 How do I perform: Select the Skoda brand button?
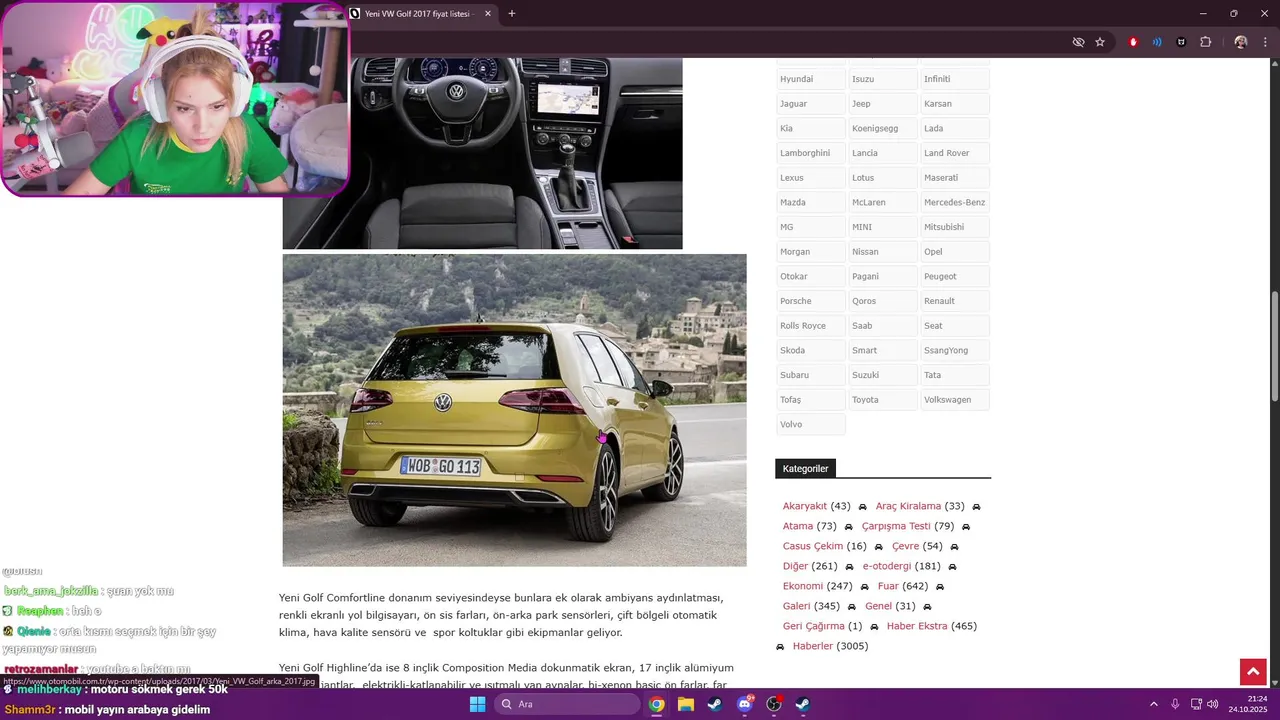811,350
